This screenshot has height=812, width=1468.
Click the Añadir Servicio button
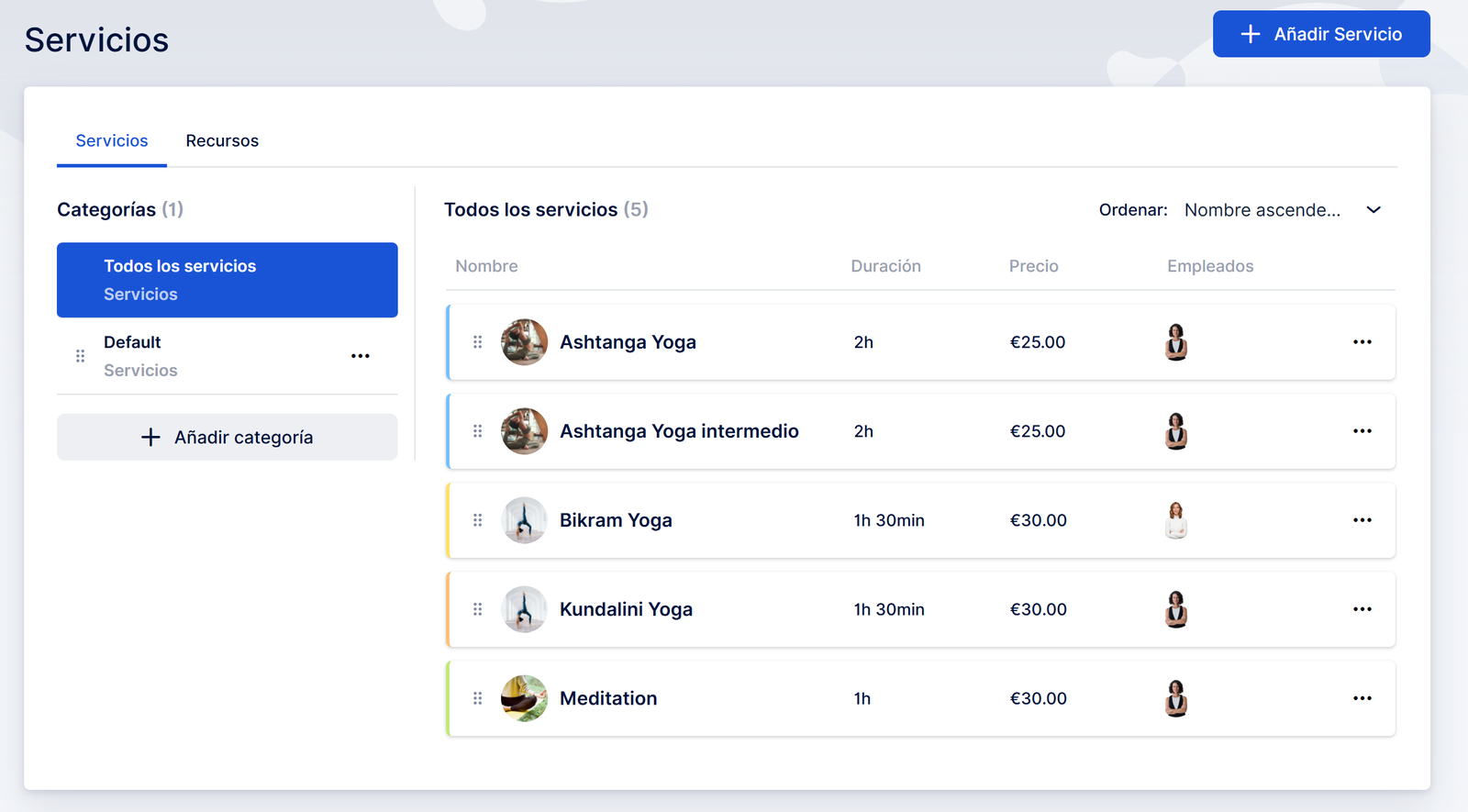point(1320,34)
